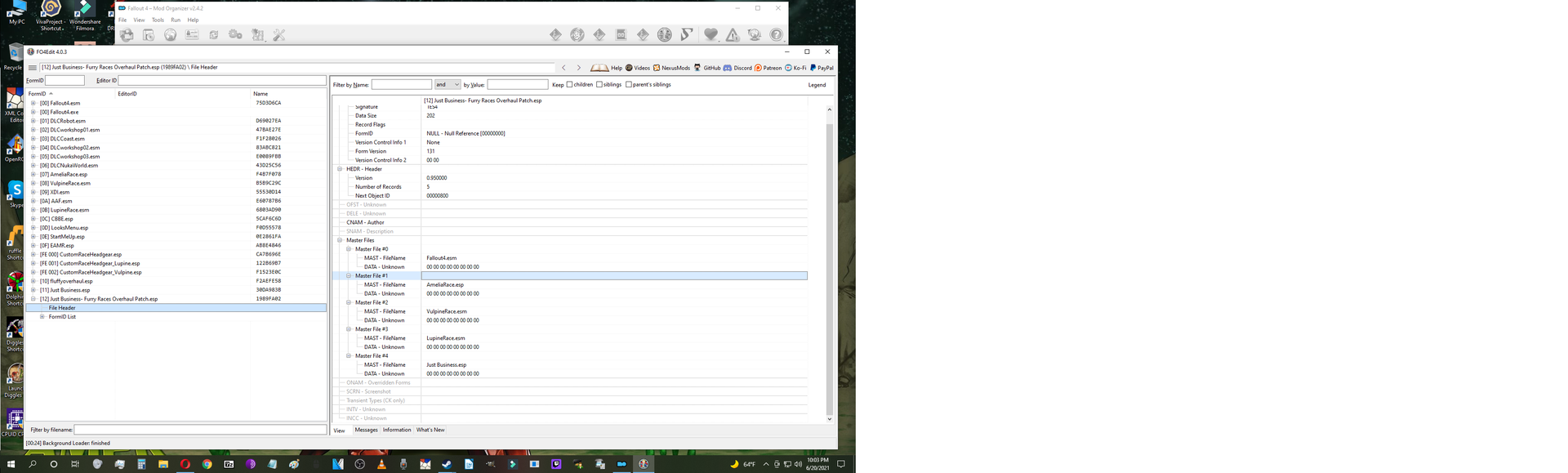Image resolution: width=1568 pixels, height=473 pixels.
Task: Expand the FormID List node
Action: click(x=42, y=317)
